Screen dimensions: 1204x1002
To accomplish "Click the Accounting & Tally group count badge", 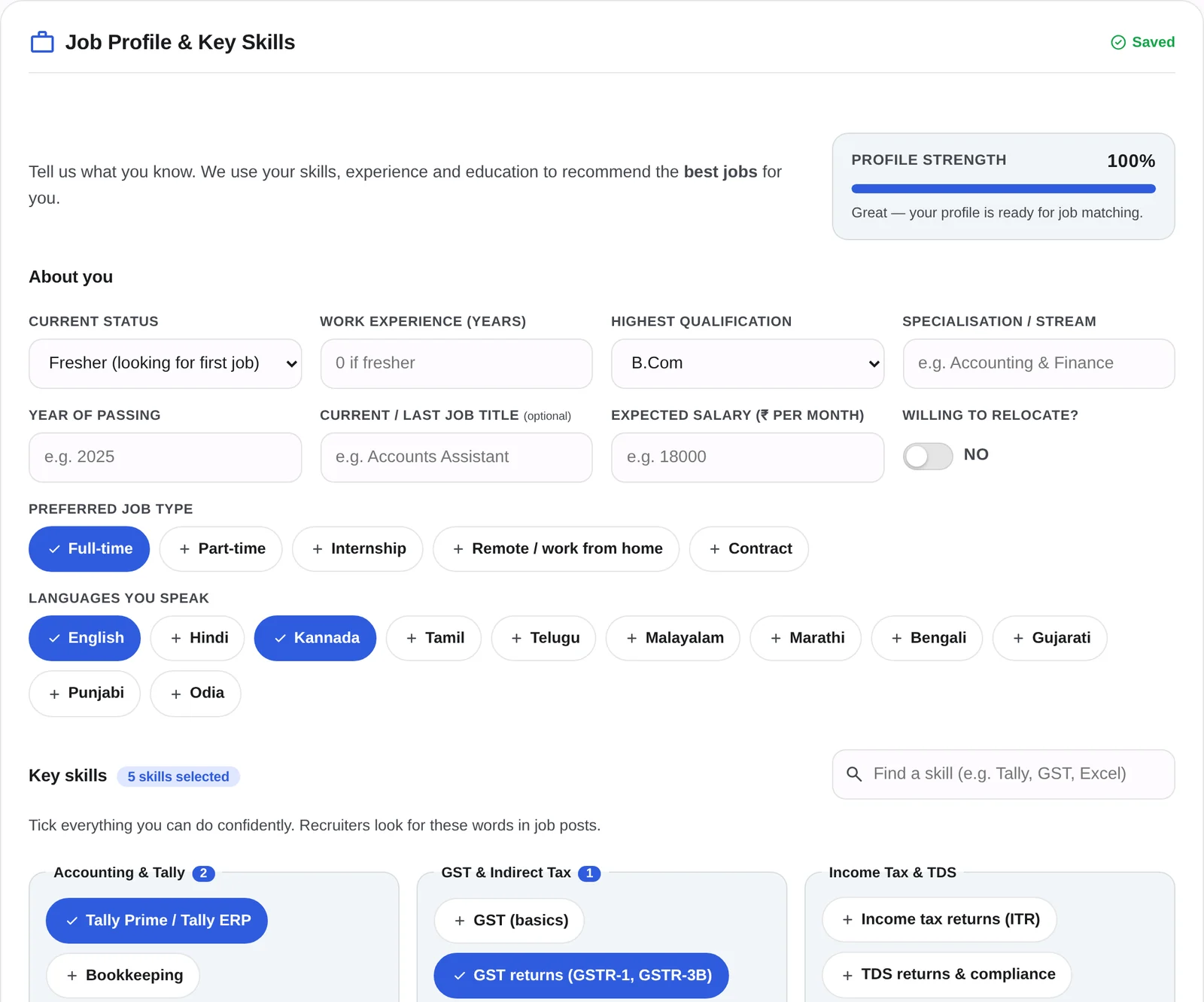I will point(203,873).
